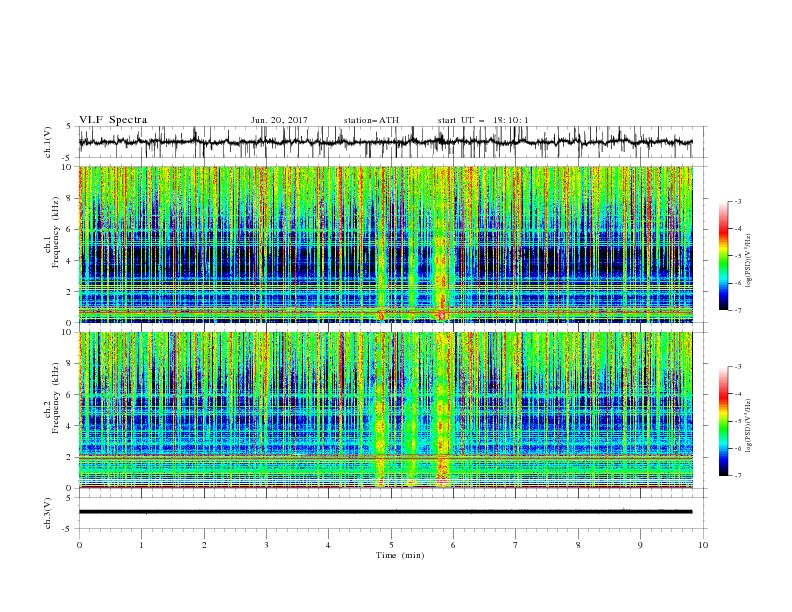Click the 'ch.1(V)' waveform axis label
792x612 pixels.
(48, 142)
